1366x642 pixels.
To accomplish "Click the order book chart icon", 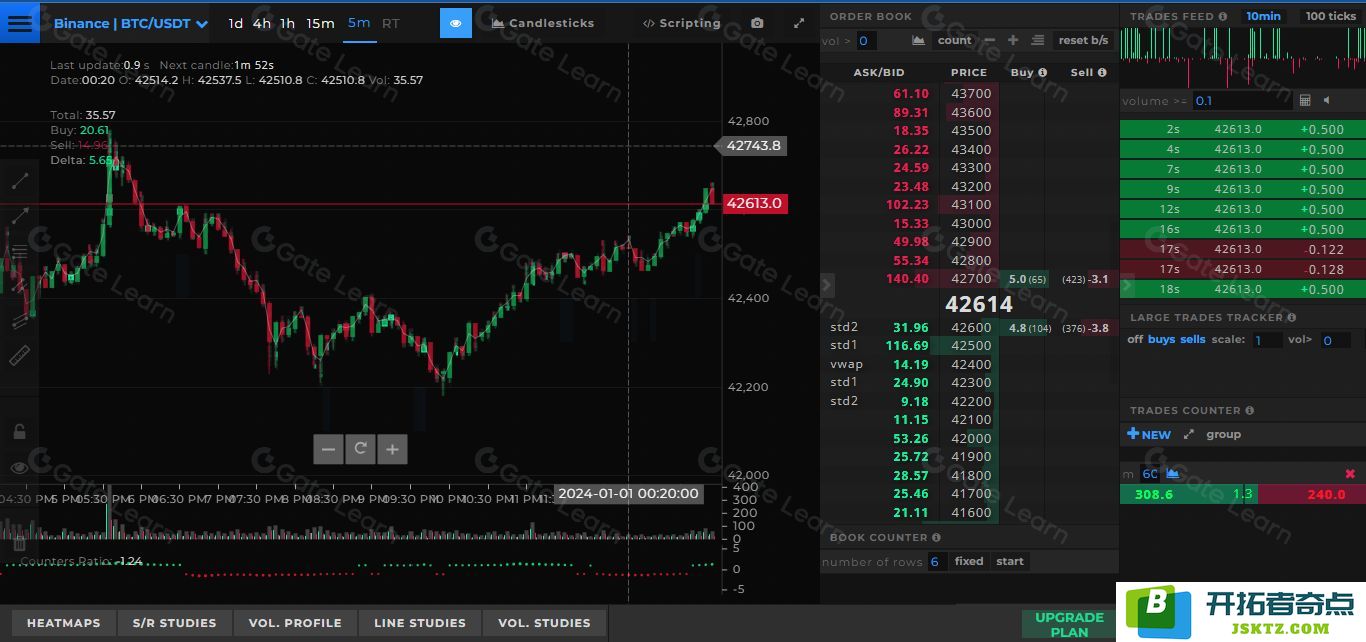I will 919,41.
